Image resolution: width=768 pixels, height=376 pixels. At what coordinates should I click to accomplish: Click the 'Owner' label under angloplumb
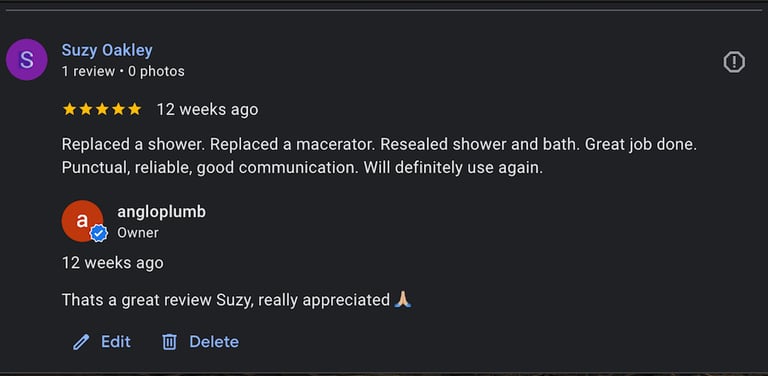pos(138,233)
